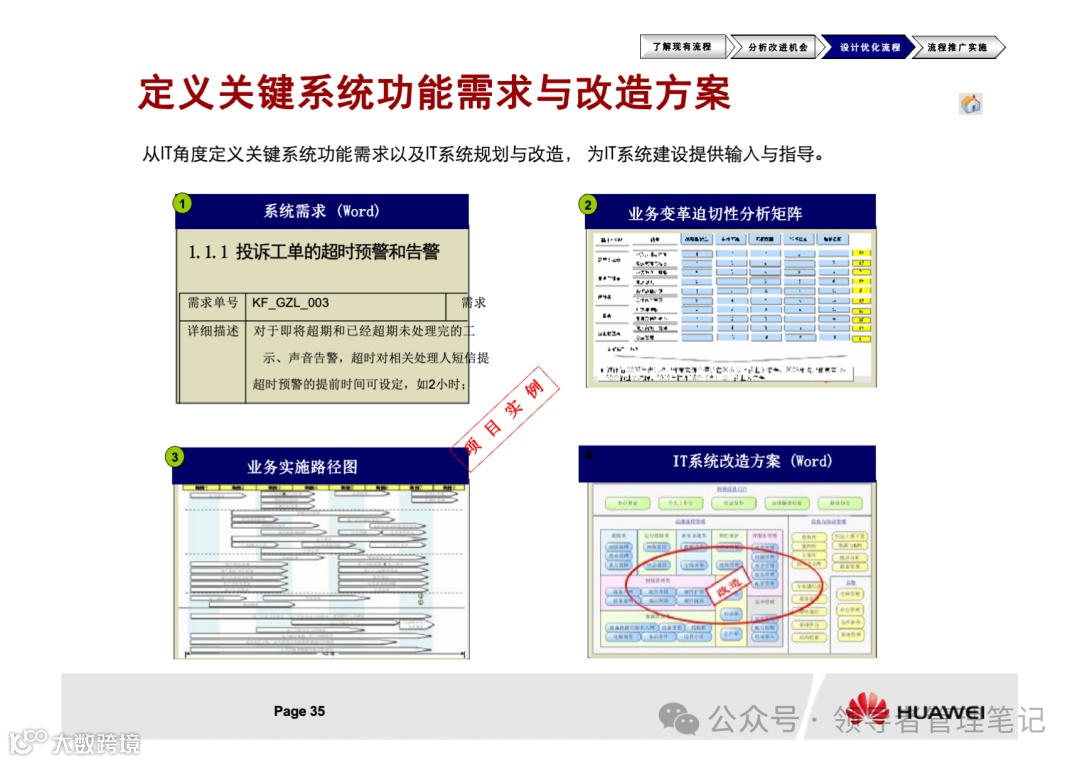Click the 系统需求 (Word) panel header

click(322, 211)
